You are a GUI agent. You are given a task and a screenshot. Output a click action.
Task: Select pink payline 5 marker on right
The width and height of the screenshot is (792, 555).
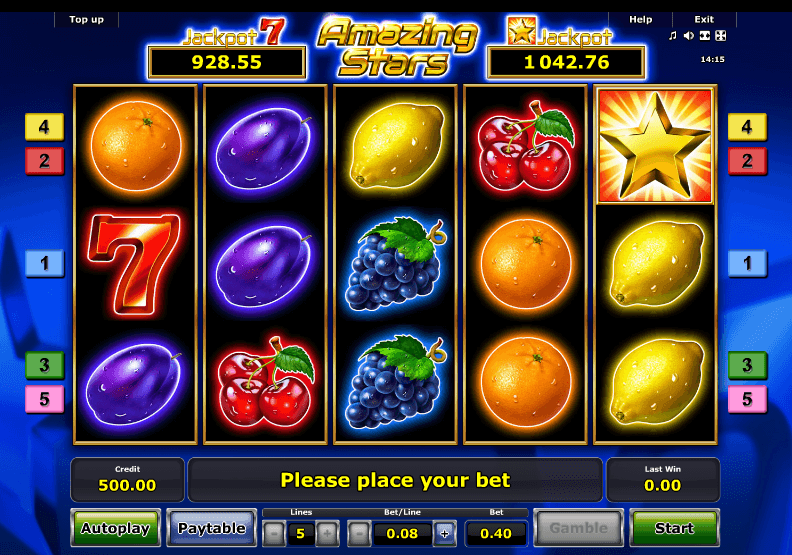pos(747,399)
